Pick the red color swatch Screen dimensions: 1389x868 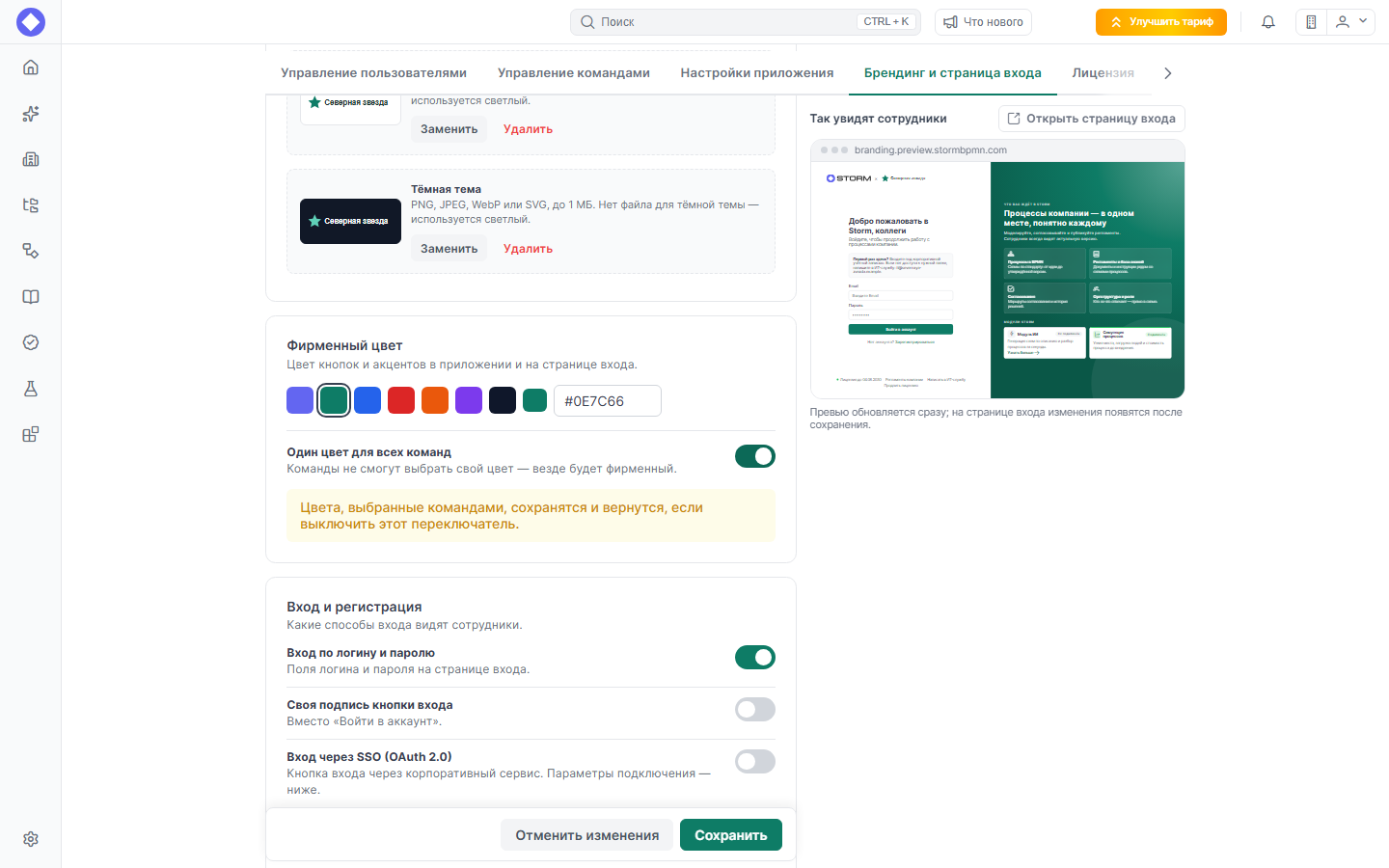click(401, 400)
